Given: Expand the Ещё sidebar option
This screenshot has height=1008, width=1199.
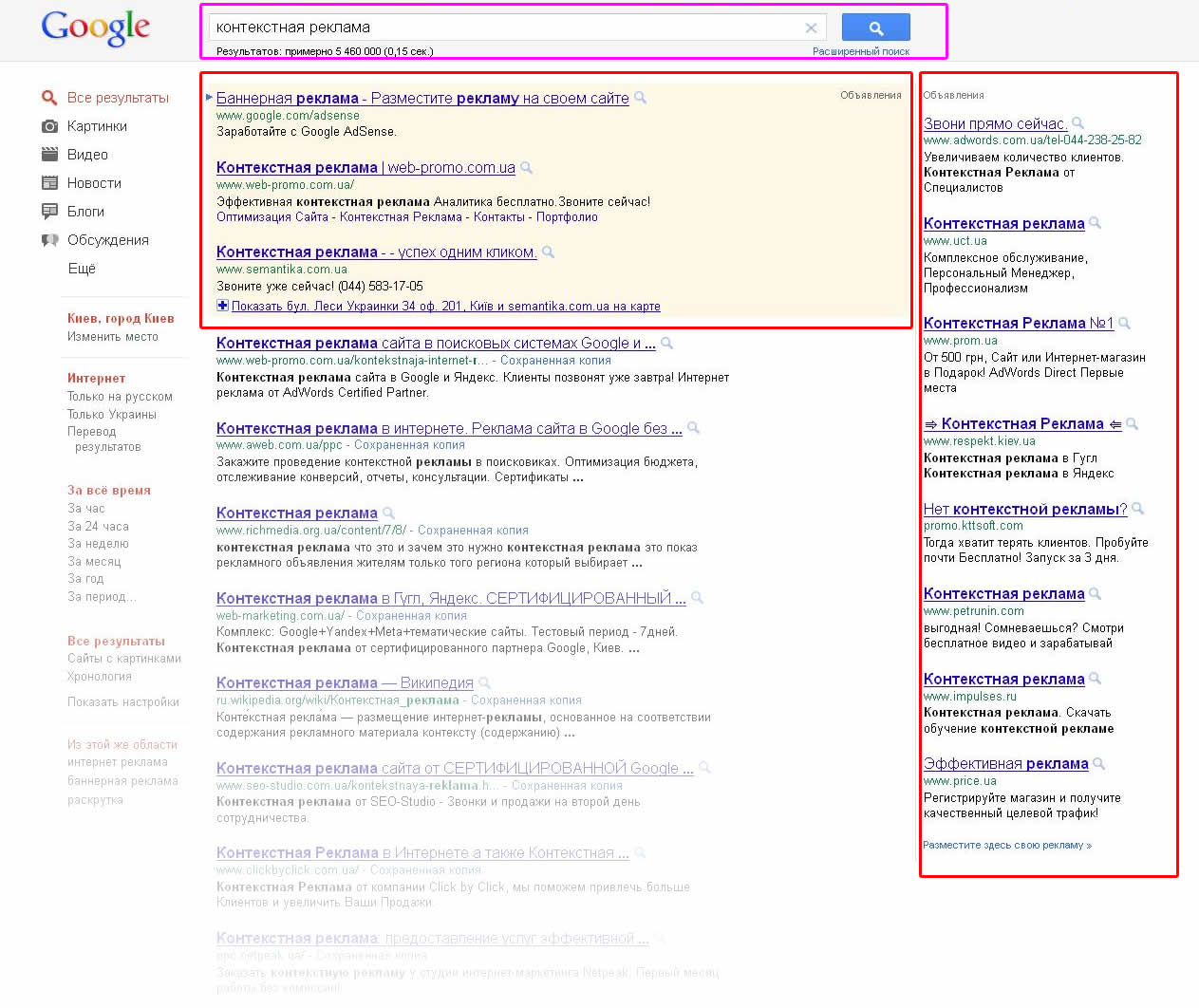Looking at the screenshot, I should [x=82, y=269].
